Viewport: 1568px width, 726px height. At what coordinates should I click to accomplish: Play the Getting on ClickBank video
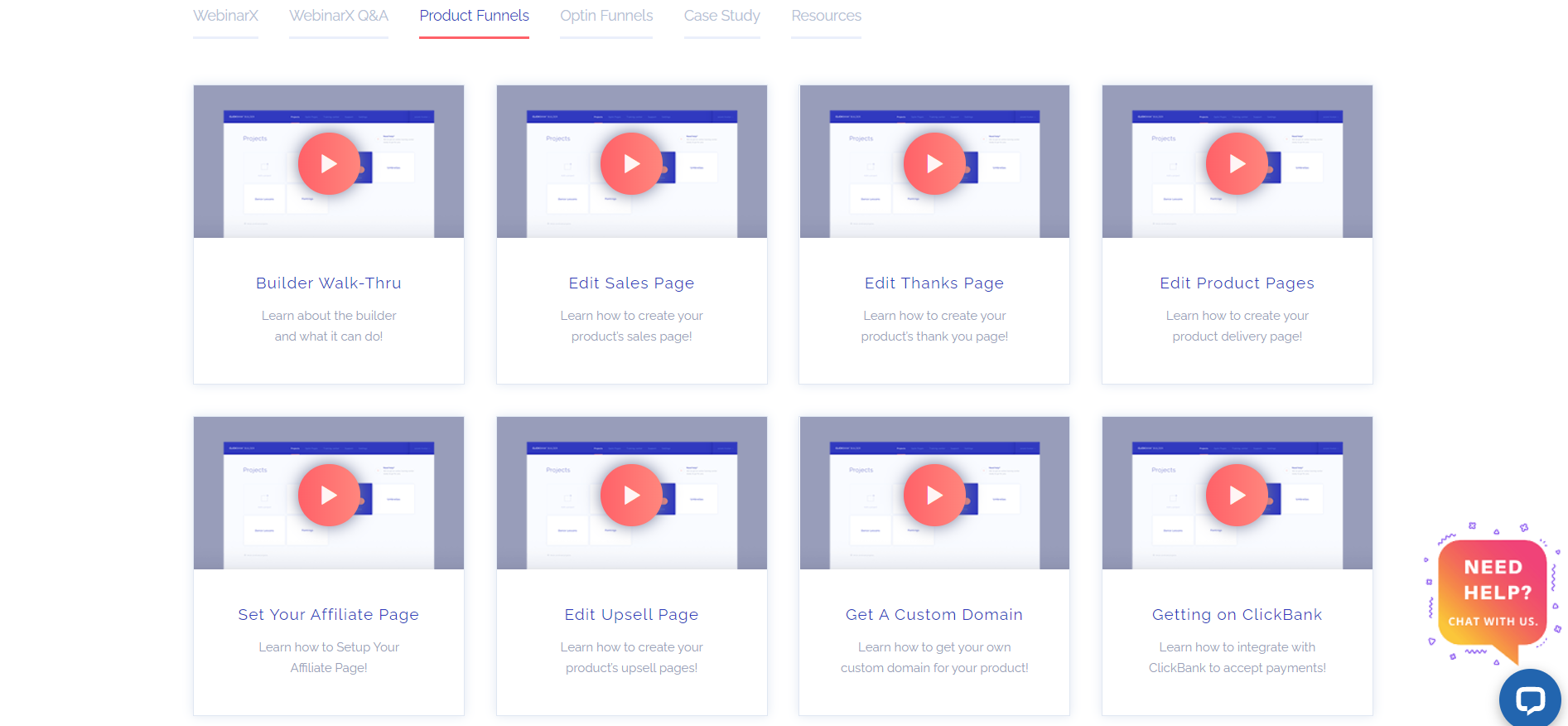click(1237, 496)
